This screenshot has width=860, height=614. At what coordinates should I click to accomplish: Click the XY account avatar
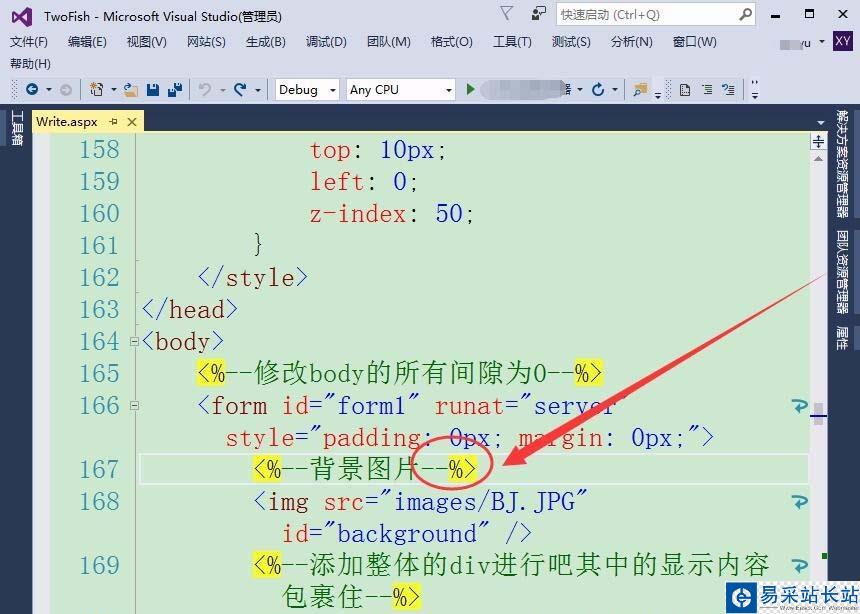[x=842, y=41]
